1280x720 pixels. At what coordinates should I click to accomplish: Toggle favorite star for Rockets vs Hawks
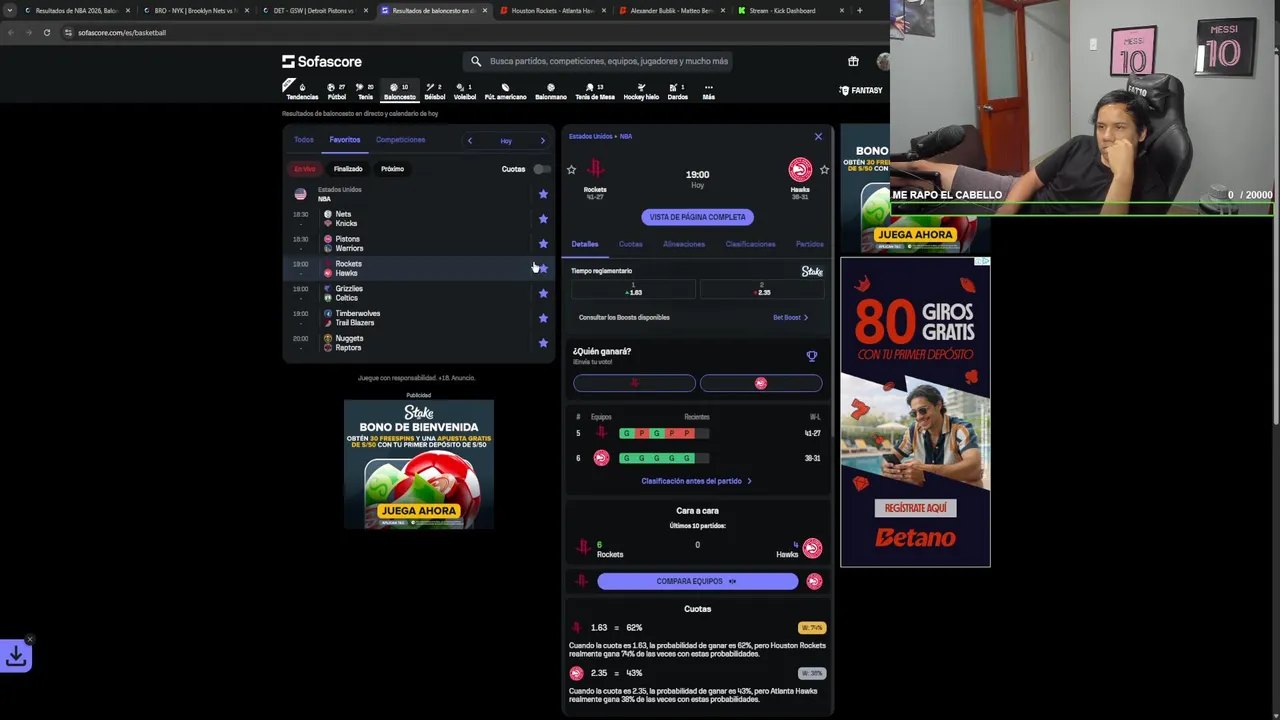(x=543, y=268)
